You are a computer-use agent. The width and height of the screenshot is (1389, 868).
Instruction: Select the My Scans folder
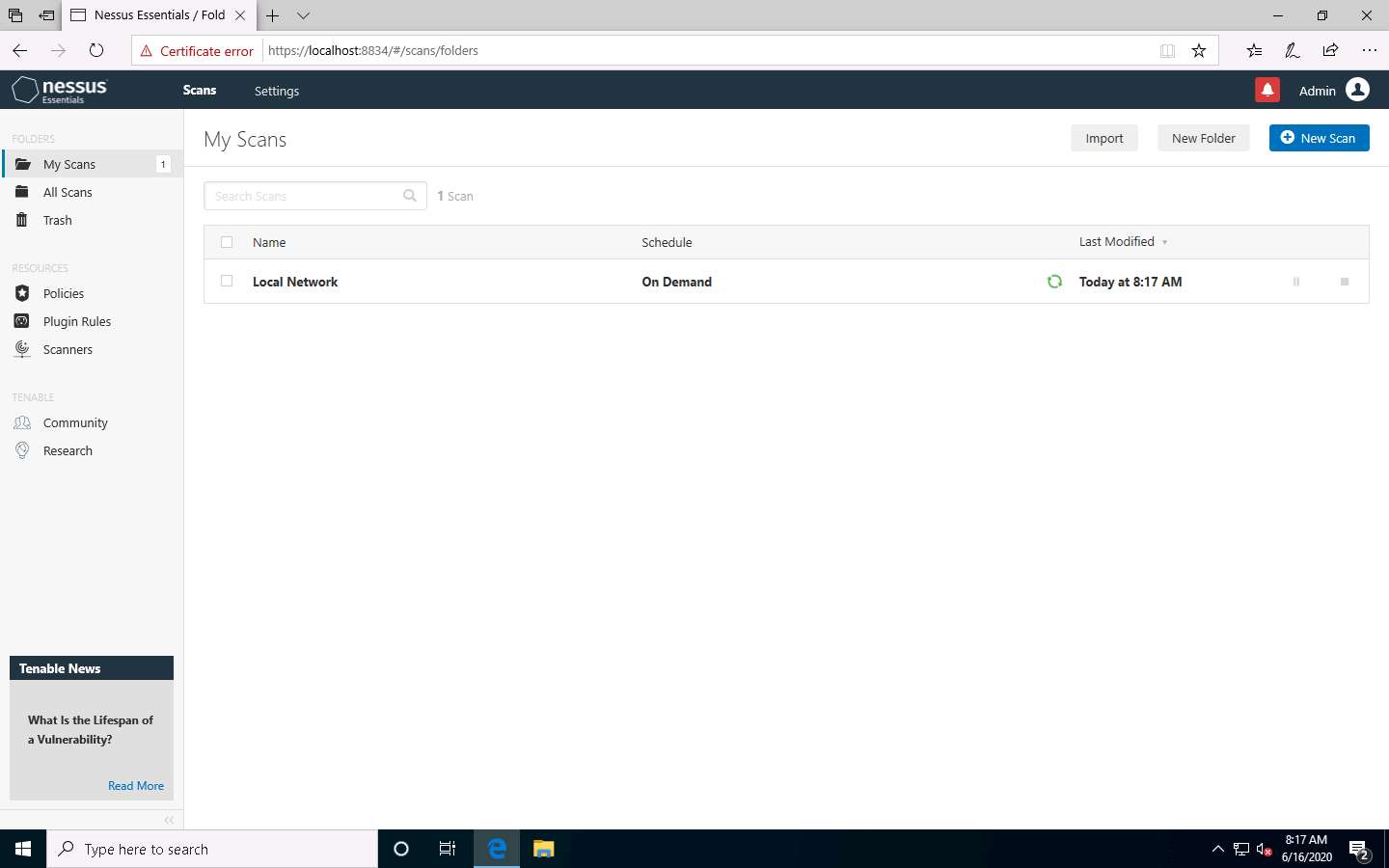(x=92, y=164)
